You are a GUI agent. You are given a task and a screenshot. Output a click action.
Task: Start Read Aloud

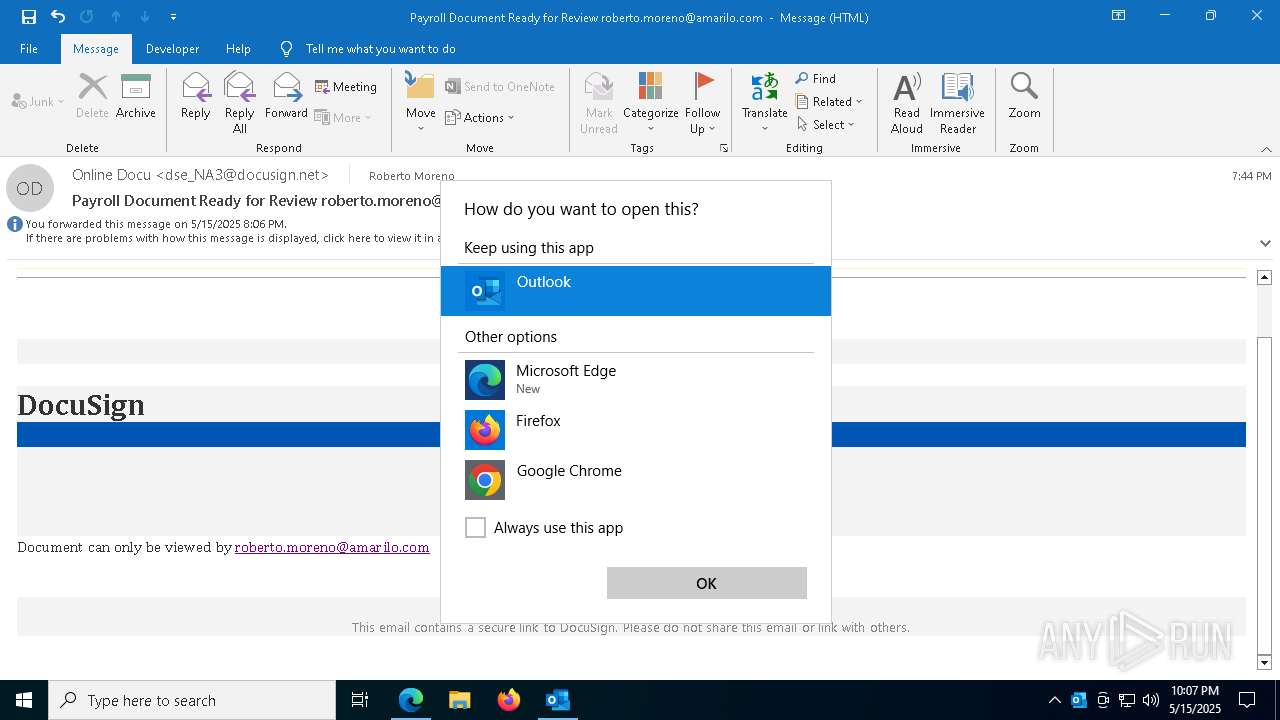pyautogui.click(x=907, y=102)
